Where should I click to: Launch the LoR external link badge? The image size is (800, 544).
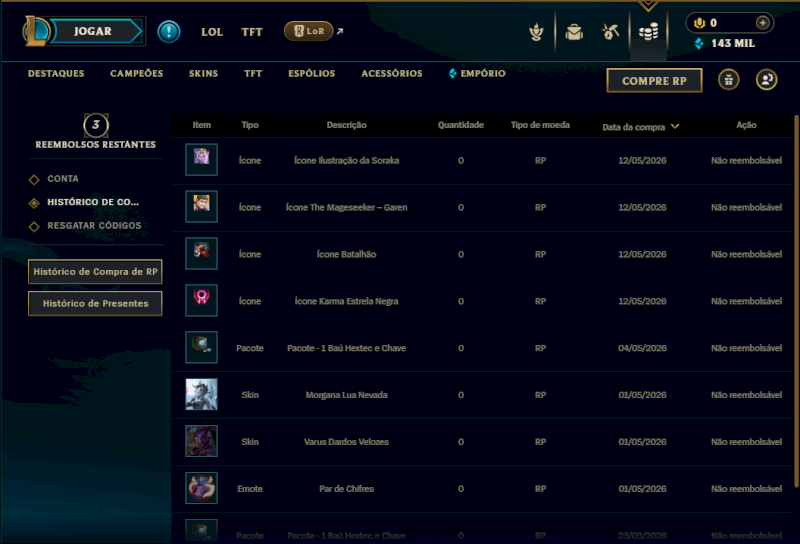click(x=309, y=31)
